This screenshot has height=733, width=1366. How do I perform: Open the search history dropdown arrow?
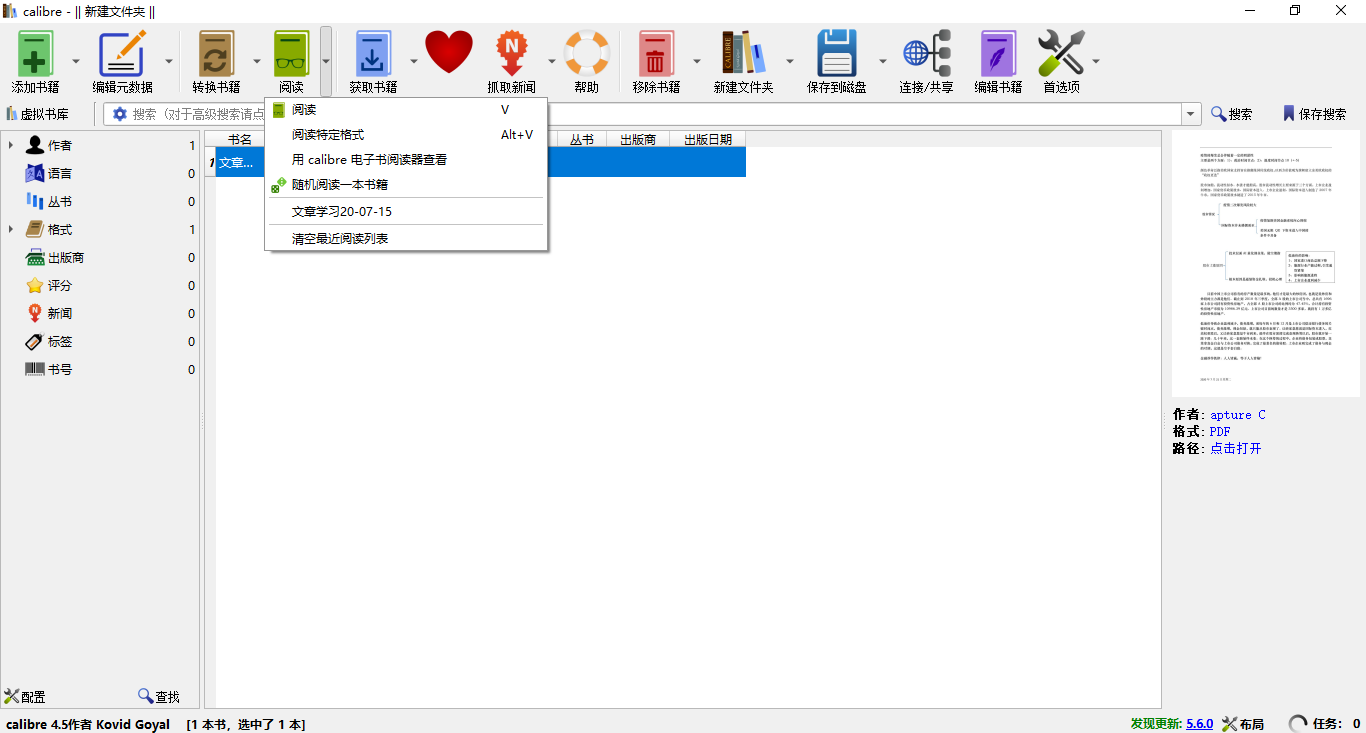pos(1191,114)
